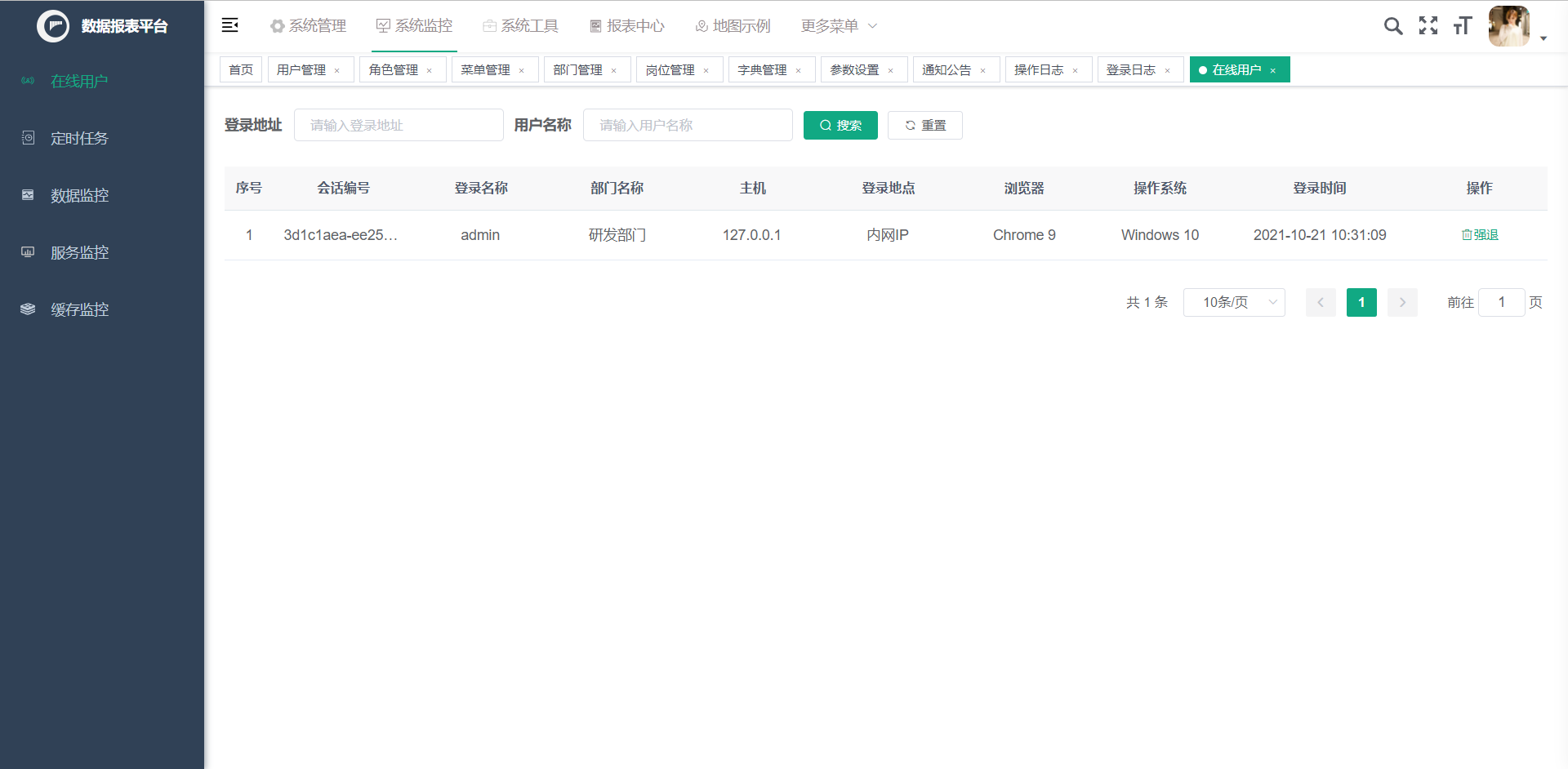This screenshot has width=1568, height=769.
Task: Select the 服务监控 sidebar icon
Action: tap(27, 252)
